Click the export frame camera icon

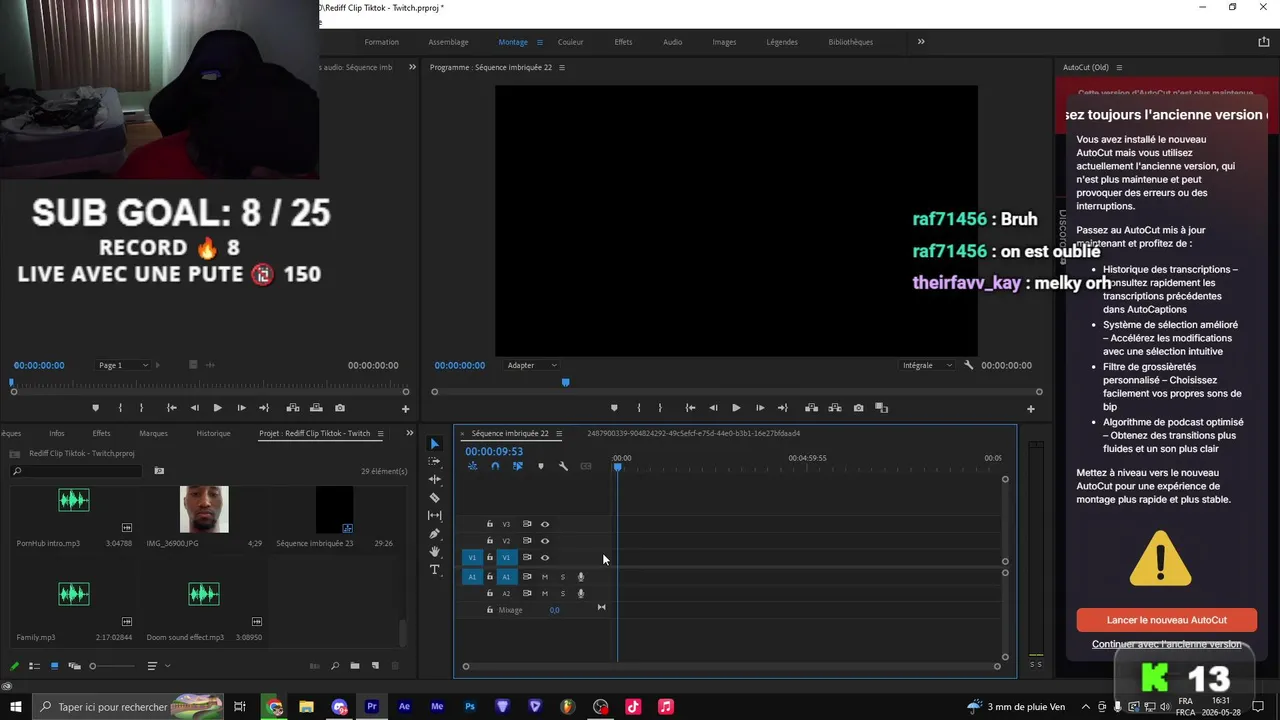tap(858, 408)
